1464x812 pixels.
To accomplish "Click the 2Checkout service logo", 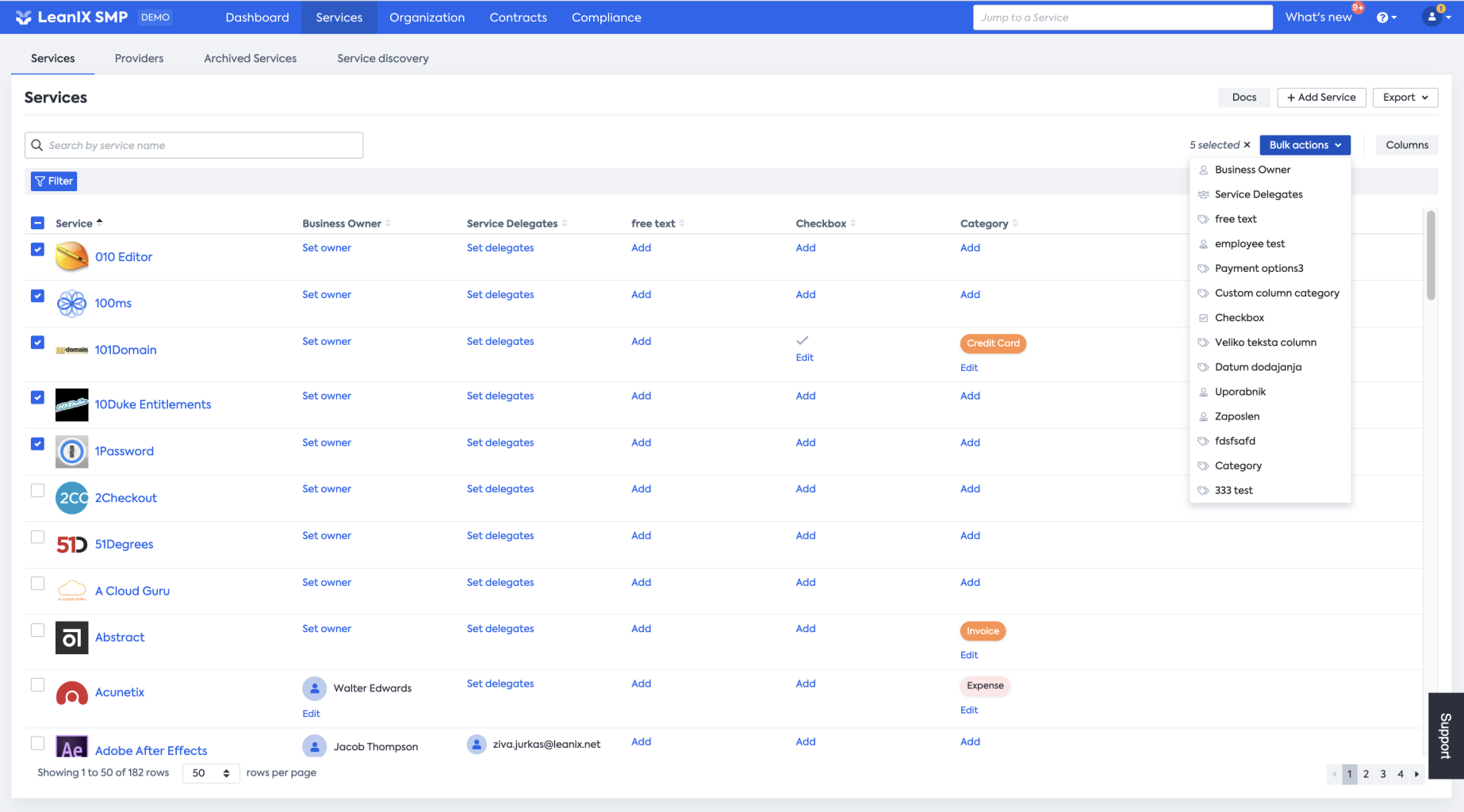I will [x=71, y=498].
